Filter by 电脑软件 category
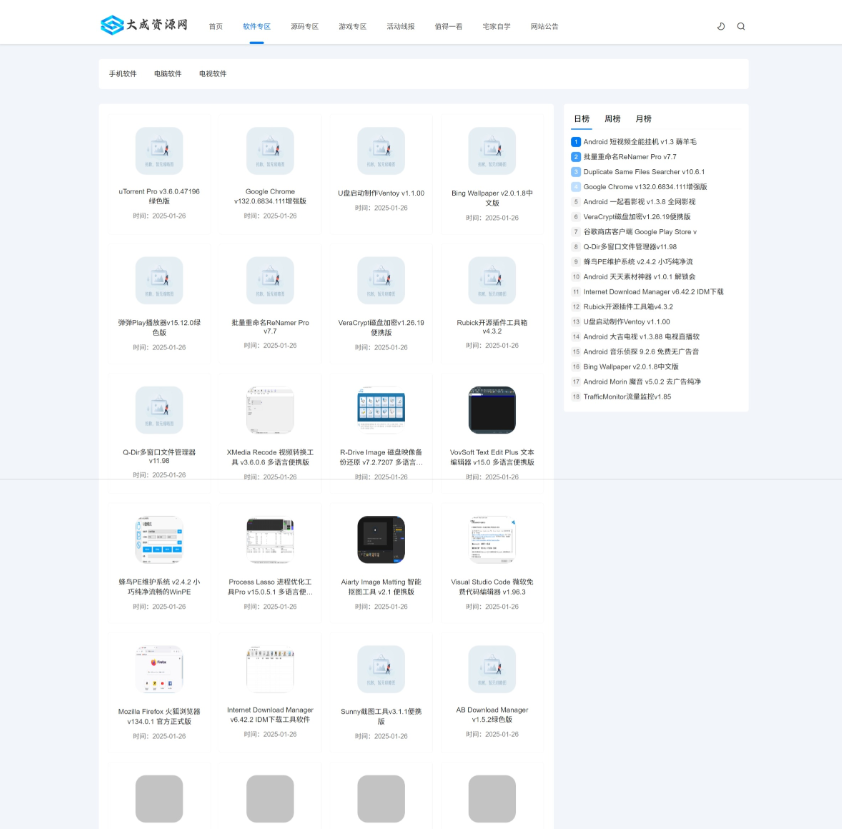This screenshot has height=829, width=842. tap(168, 74)
